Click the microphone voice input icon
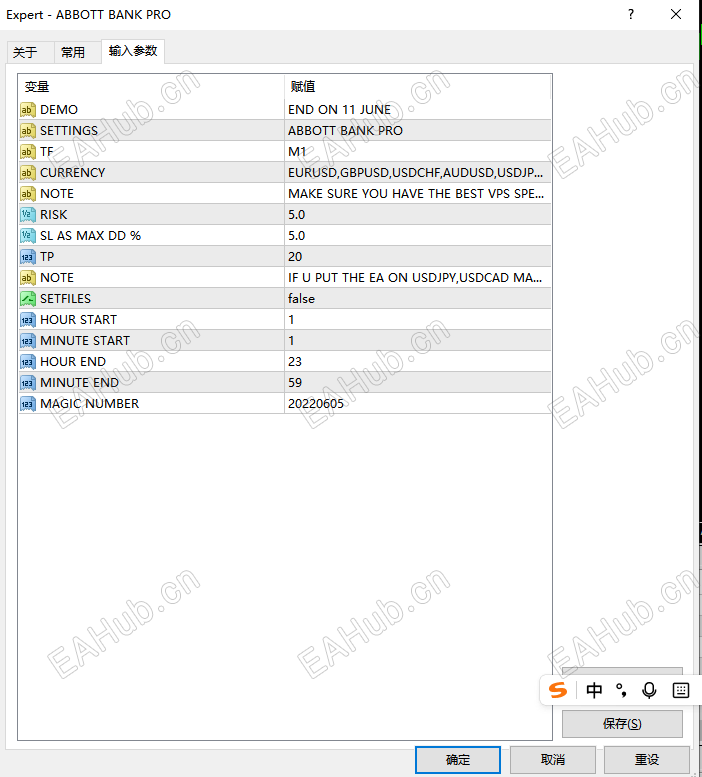The width and height of the screenshot is (702, 777). point(649,690)
